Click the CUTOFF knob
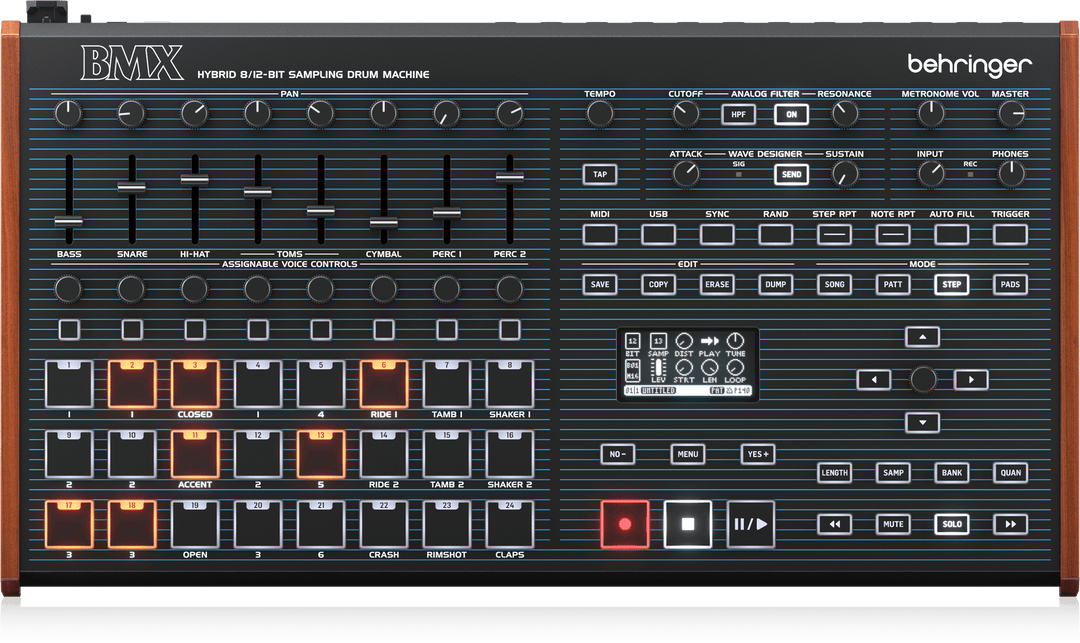Image resolution: width=1080 pixels, height=643 pixels. pyautogui.click(x=685, y=114)
